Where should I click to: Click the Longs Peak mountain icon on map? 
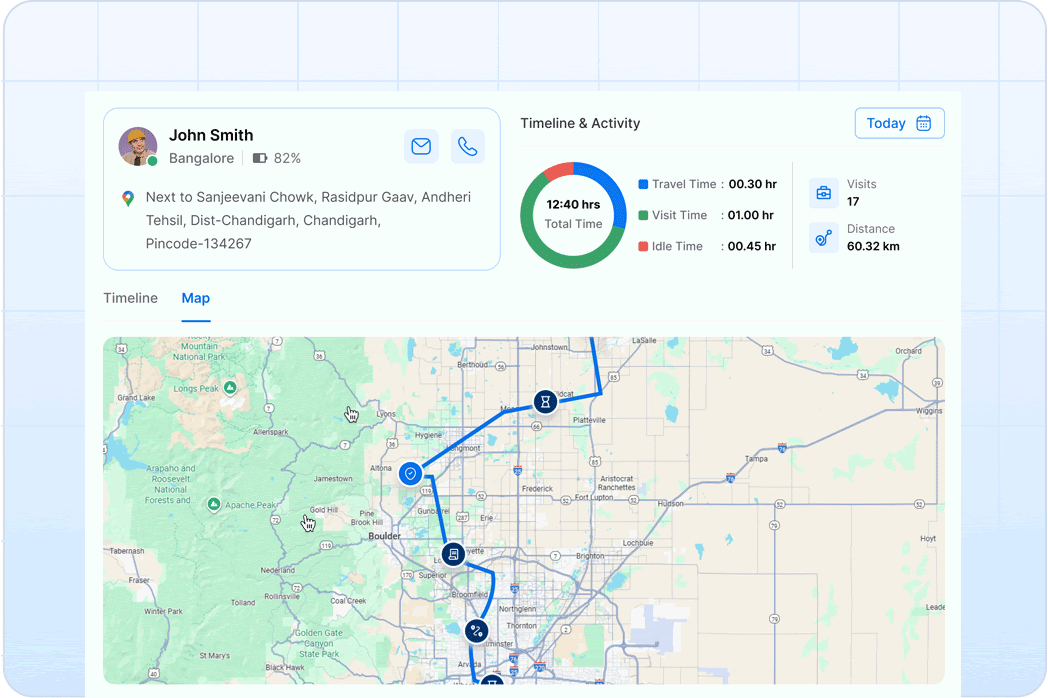coord(230,387)
